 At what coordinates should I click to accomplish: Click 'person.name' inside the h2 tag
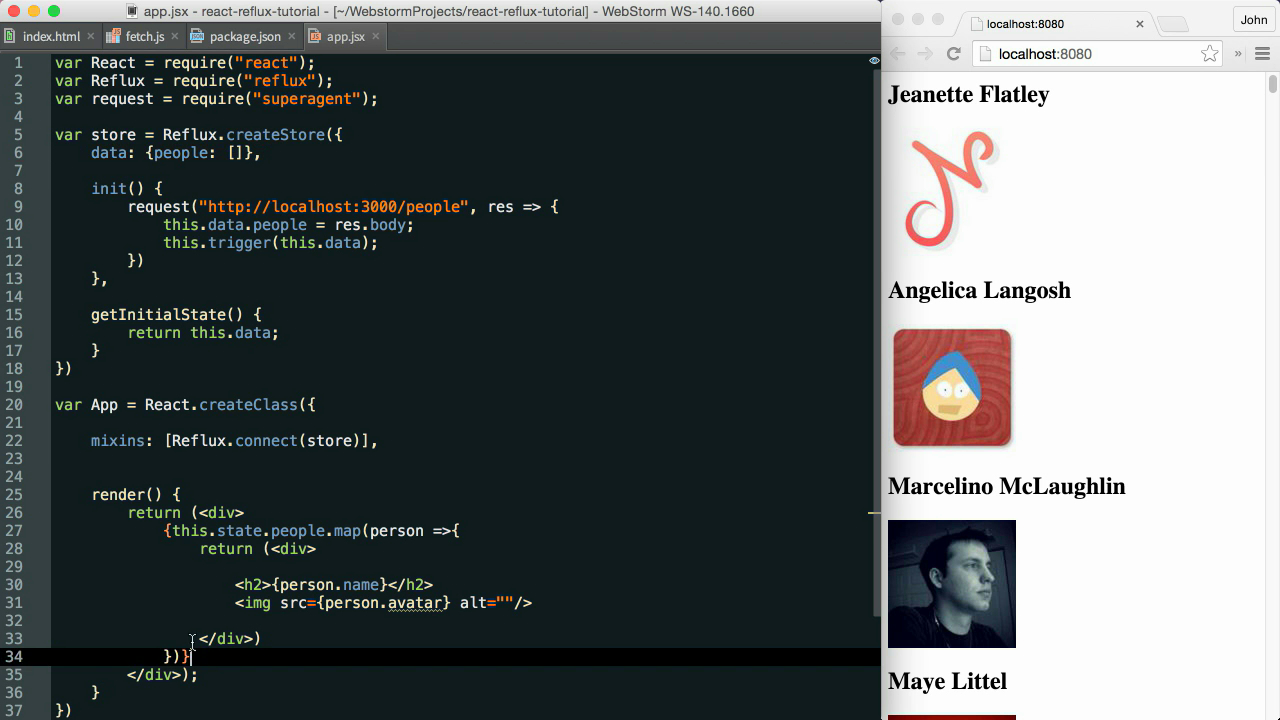click(x=329, y=585)
